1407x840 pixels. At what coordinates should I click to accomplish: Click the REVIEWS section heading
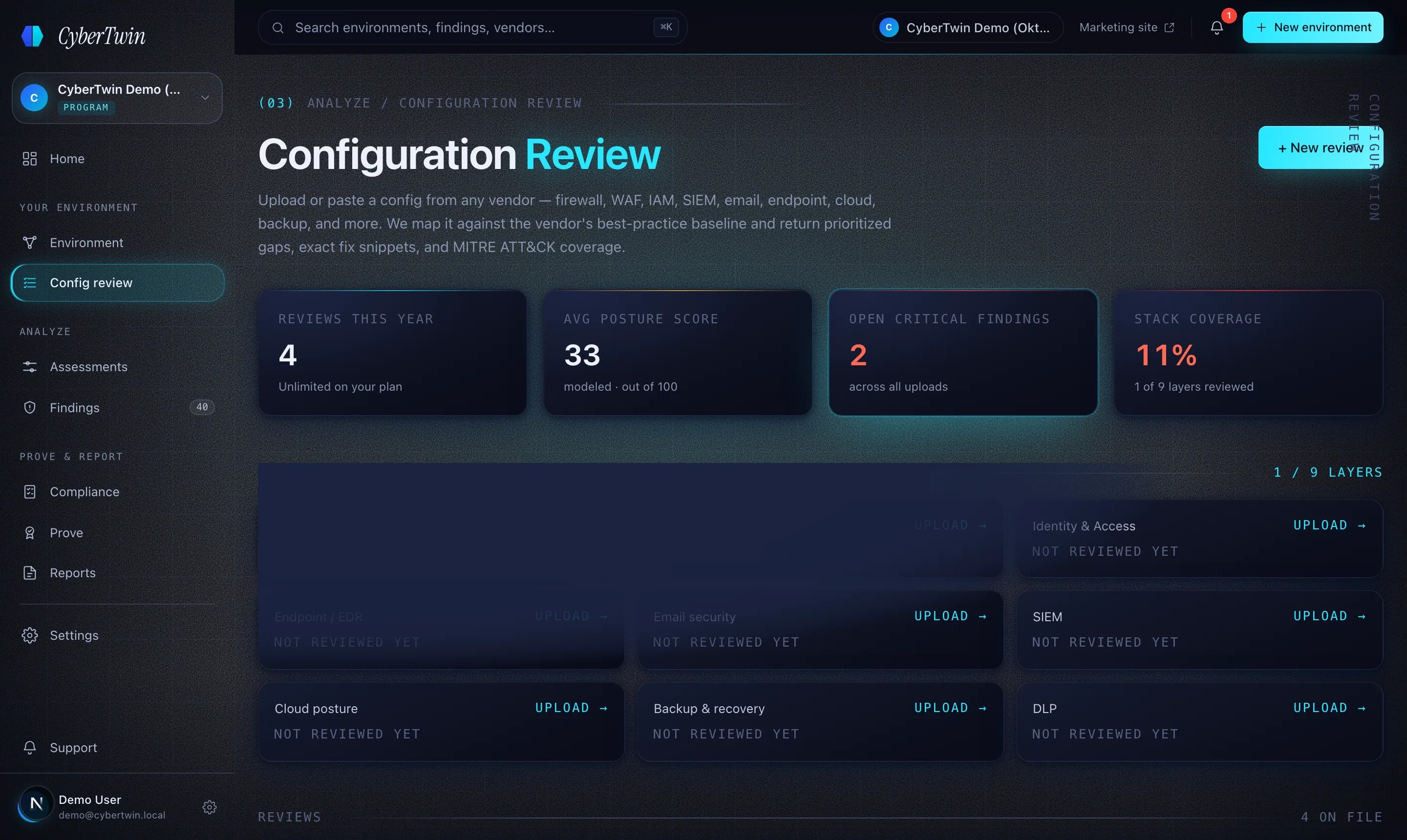click(289, 817)
